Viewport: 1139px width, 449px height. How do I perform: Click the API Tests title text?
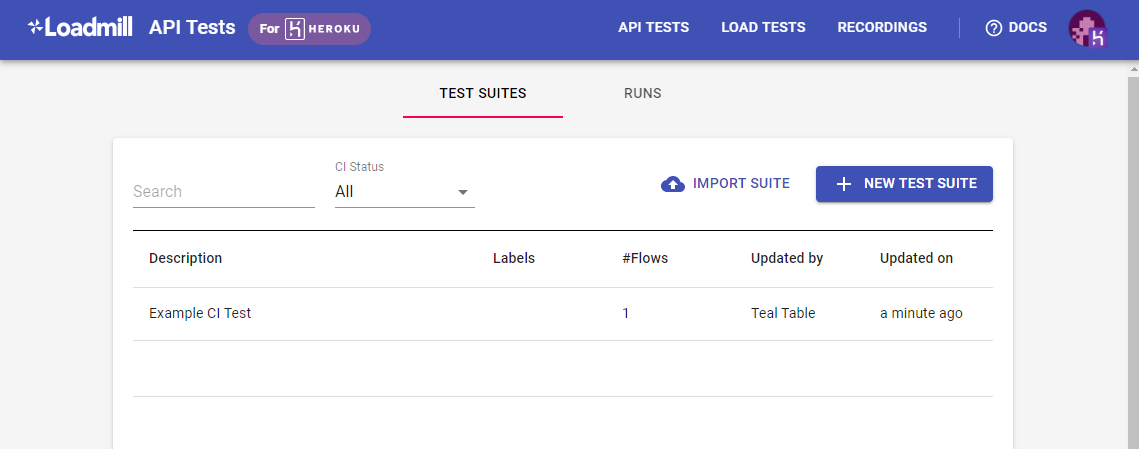pos(192,28)
